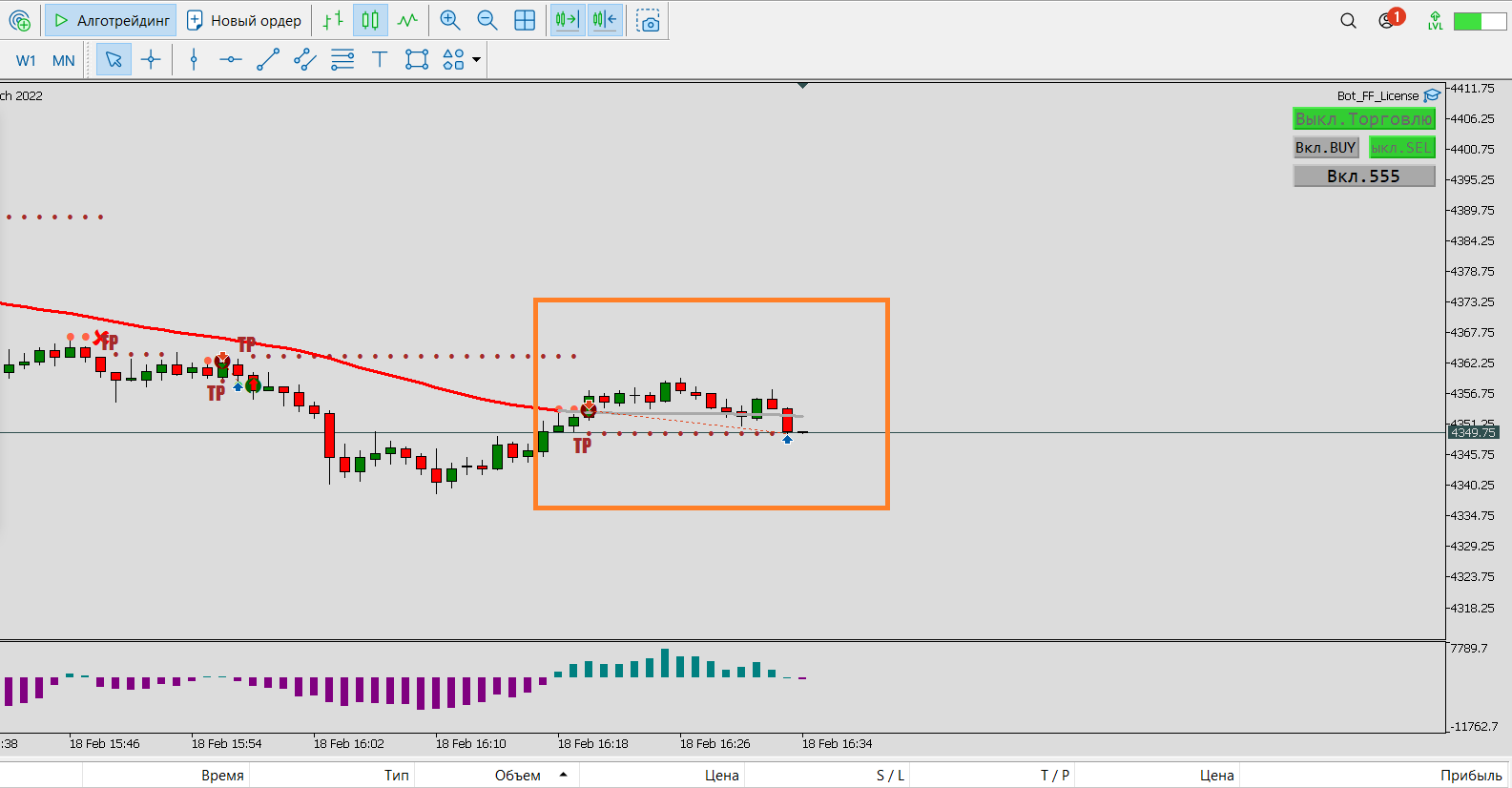Viewport: 1512px width, 788px height.
Task: Switch chart to Japanese candlesticks mode
Action: tap(370, 20)
